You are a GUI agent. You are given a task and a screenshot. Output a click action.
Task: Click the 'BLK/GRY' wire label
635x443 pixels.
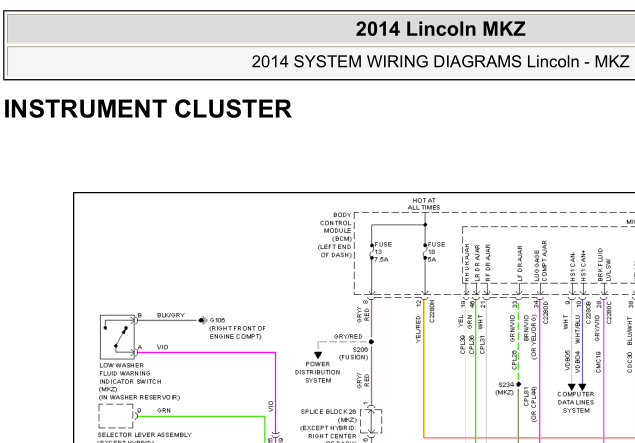pyautogui.click(x=170, y=315)
